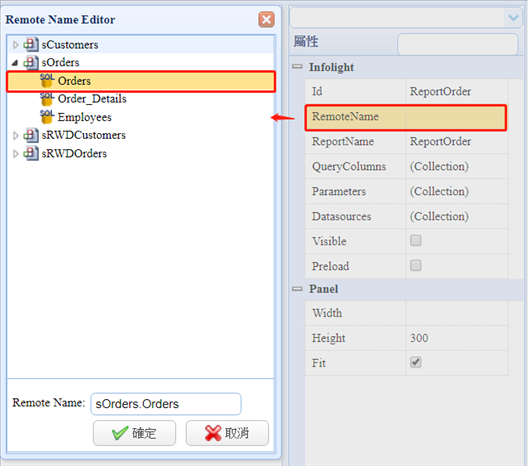Image resolution: width=528 pixels, height=466 pixels.
Task: Select the Order_Details tree item
Action: 92,99
